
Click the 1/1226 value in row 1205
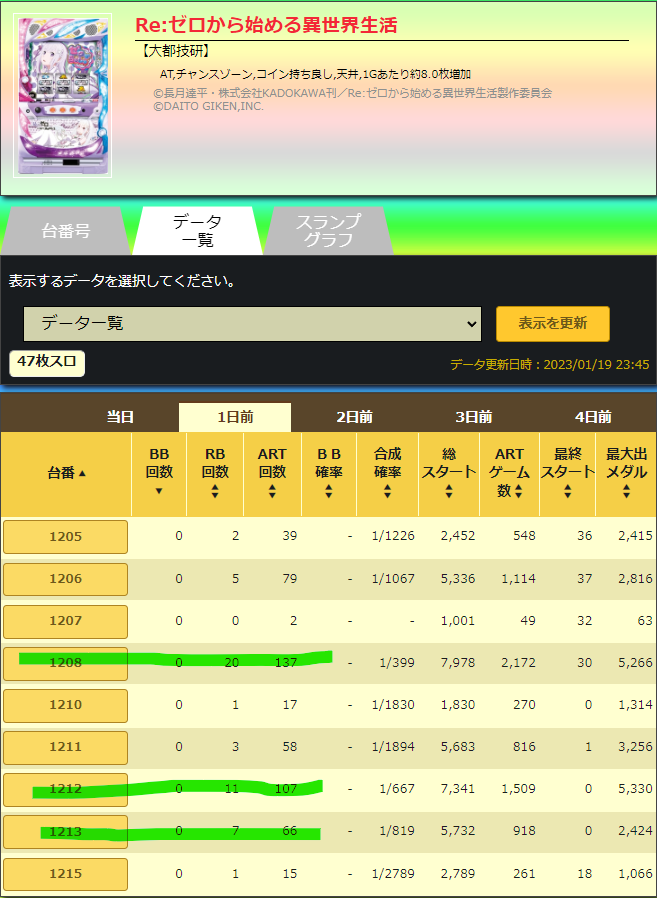click(x=393, y=536)
